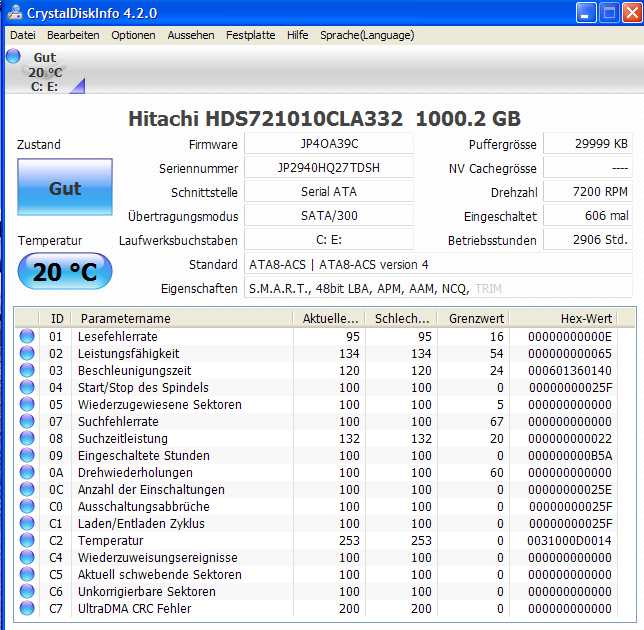The height and width of the screenshot is (630, 644).
Task: Select the Wiederzugewiesene Sektoren parameter text
Action: point(160,405)
